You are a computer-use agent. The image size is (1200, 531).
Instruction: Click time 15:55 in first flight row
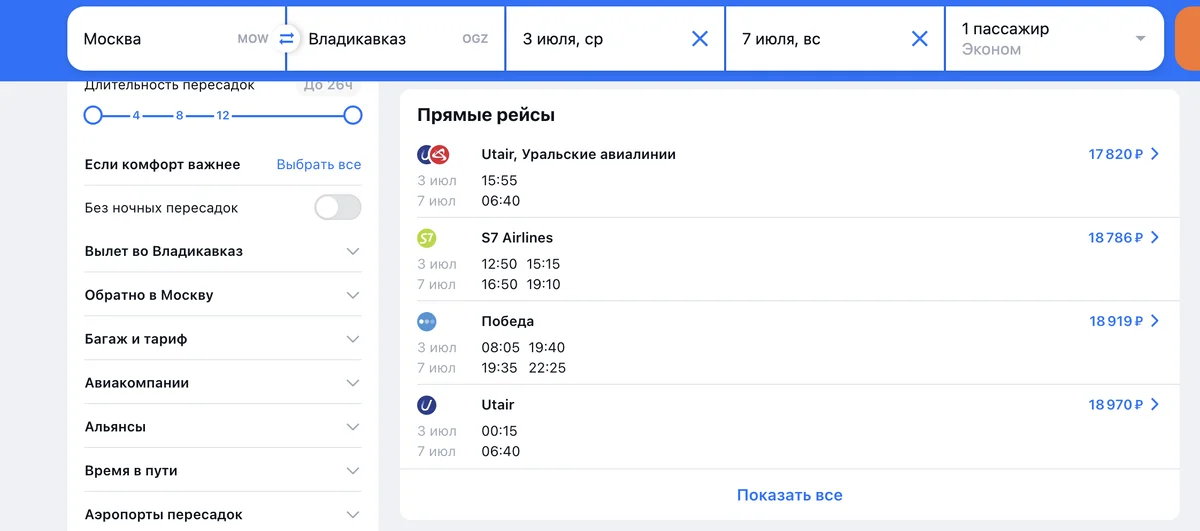tap(499, 181)
